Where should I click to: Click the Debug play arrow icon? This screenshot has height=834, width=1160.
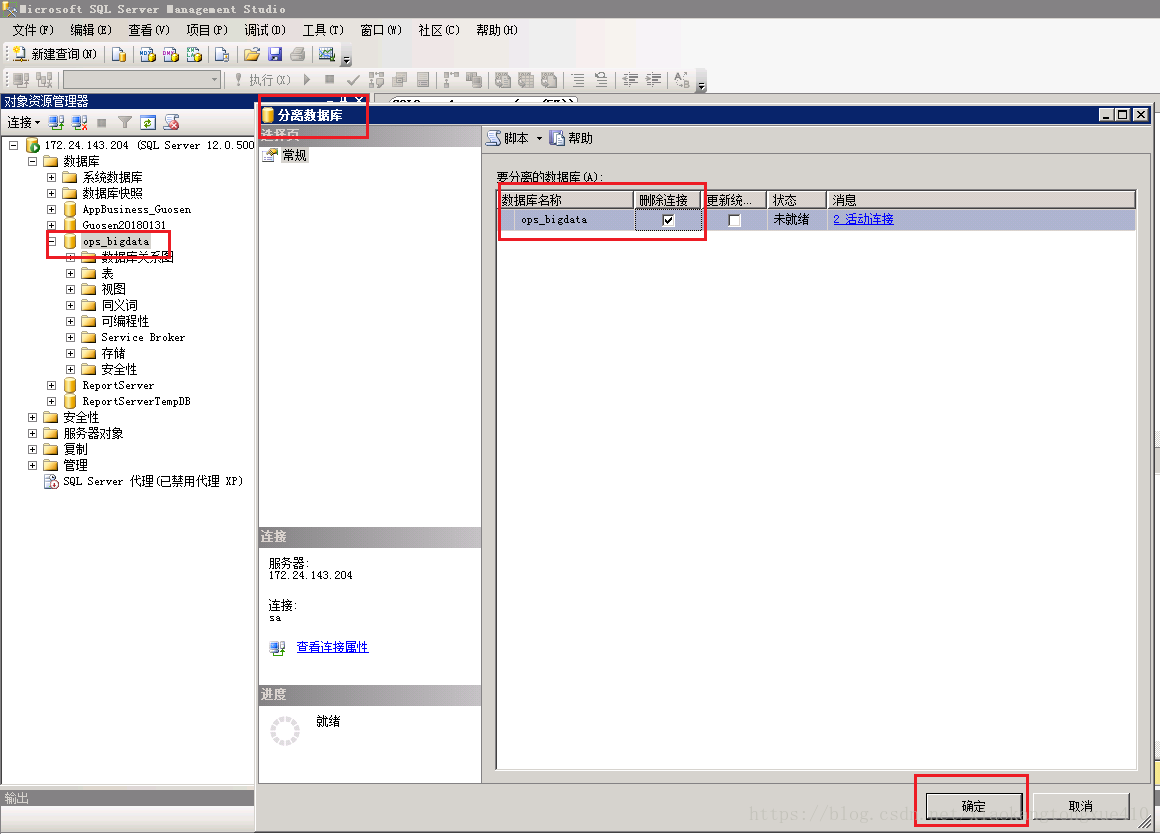[x=307, y=79]
